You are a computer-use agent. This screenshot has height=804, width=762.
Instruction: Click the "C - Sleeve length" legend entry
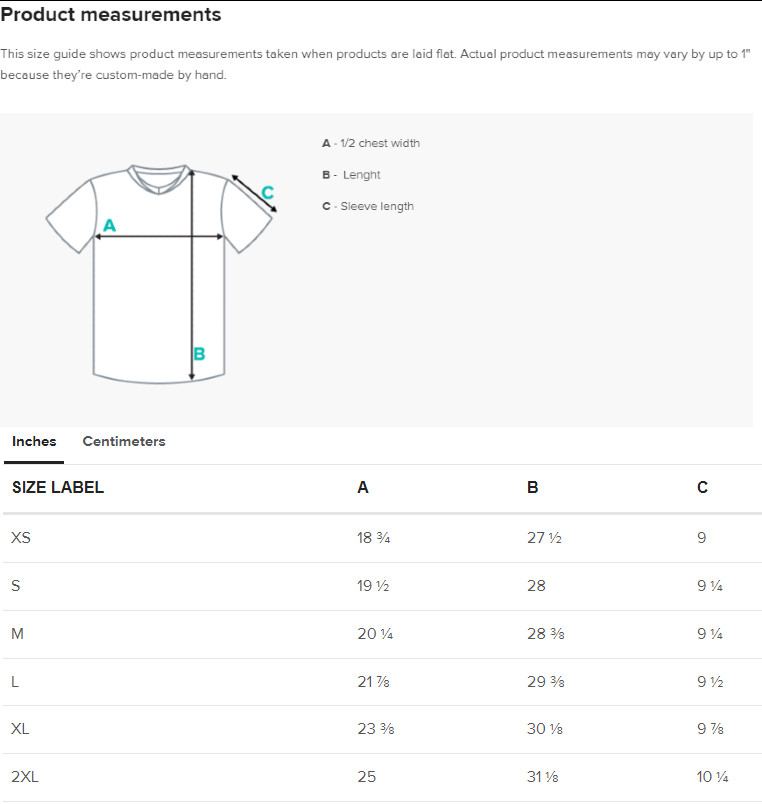coord(368,206)
